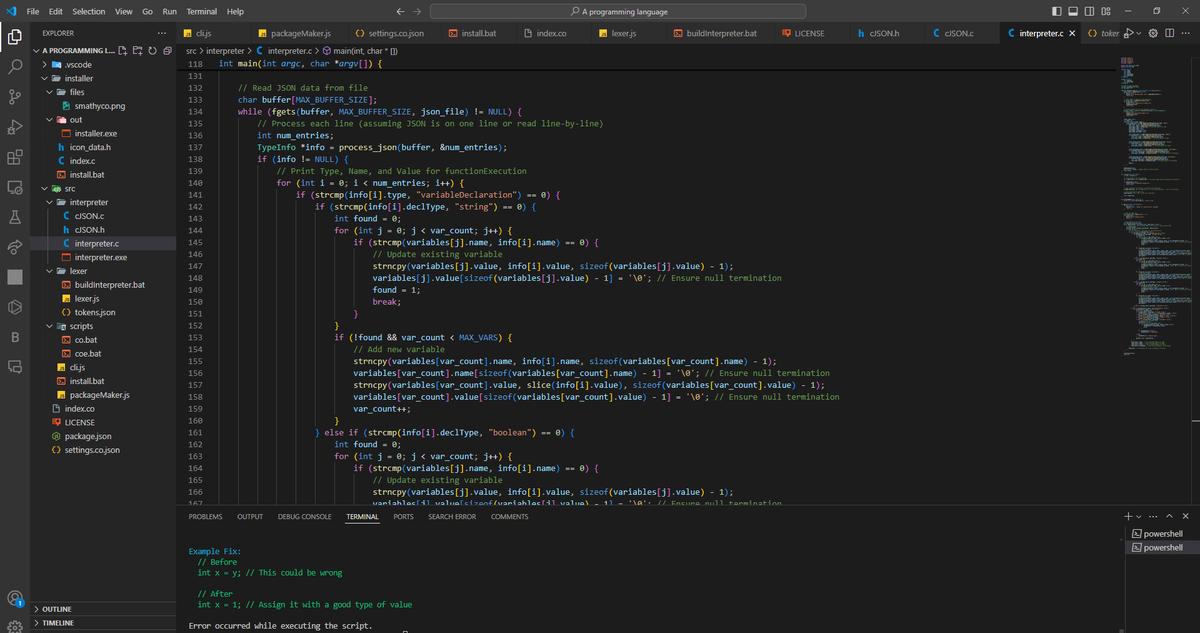Toggle the primary side bar visibility
1200x633 pixels.
click(1057, 11)
